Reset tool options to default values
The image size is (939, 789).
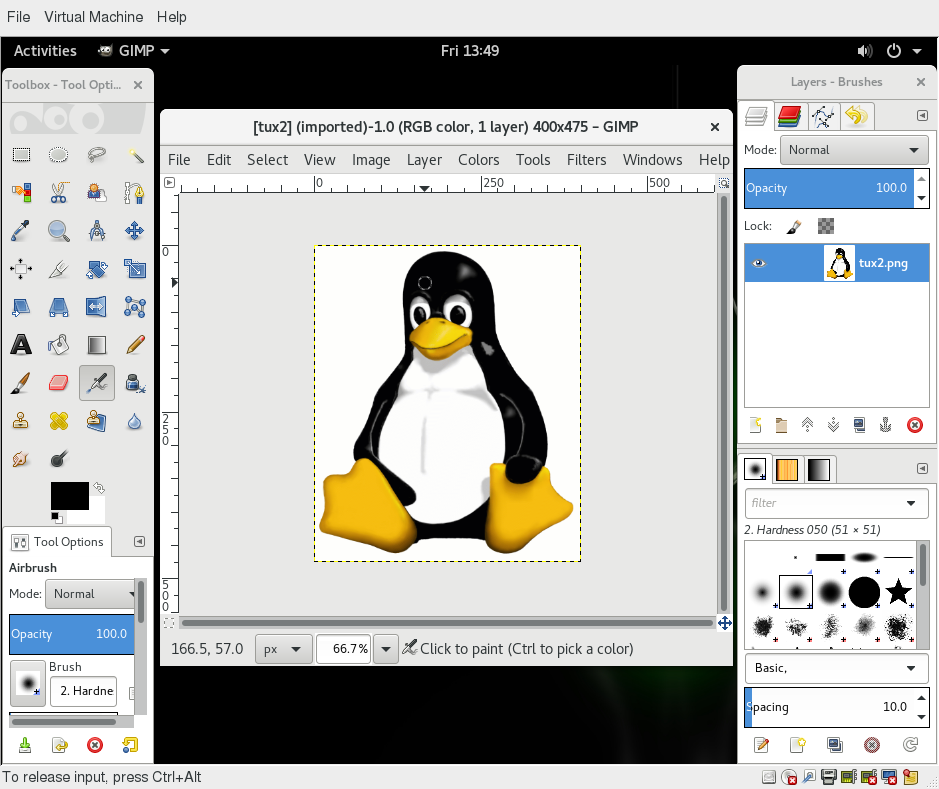130,745
